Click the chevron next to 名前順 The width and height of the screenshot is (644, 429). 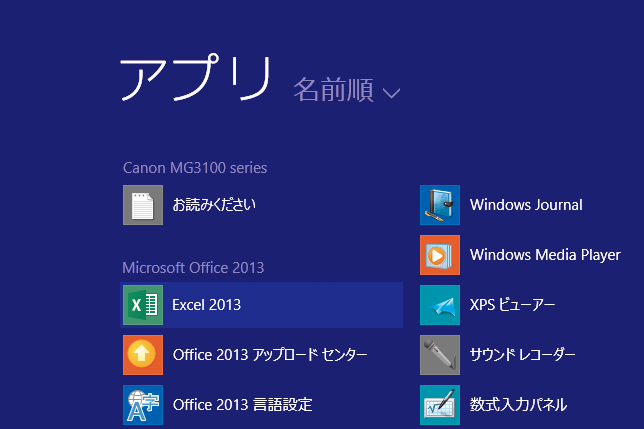pyautogui.click(x=391, y=93)
